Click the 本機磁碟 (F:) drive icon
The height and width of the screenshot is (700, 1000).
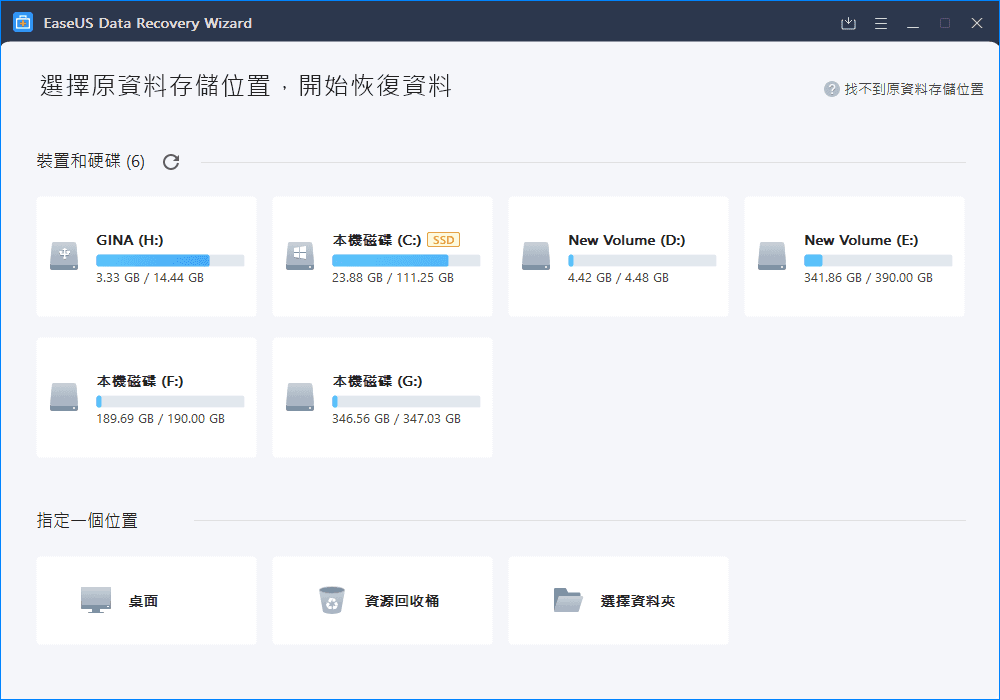click(64, 397)
